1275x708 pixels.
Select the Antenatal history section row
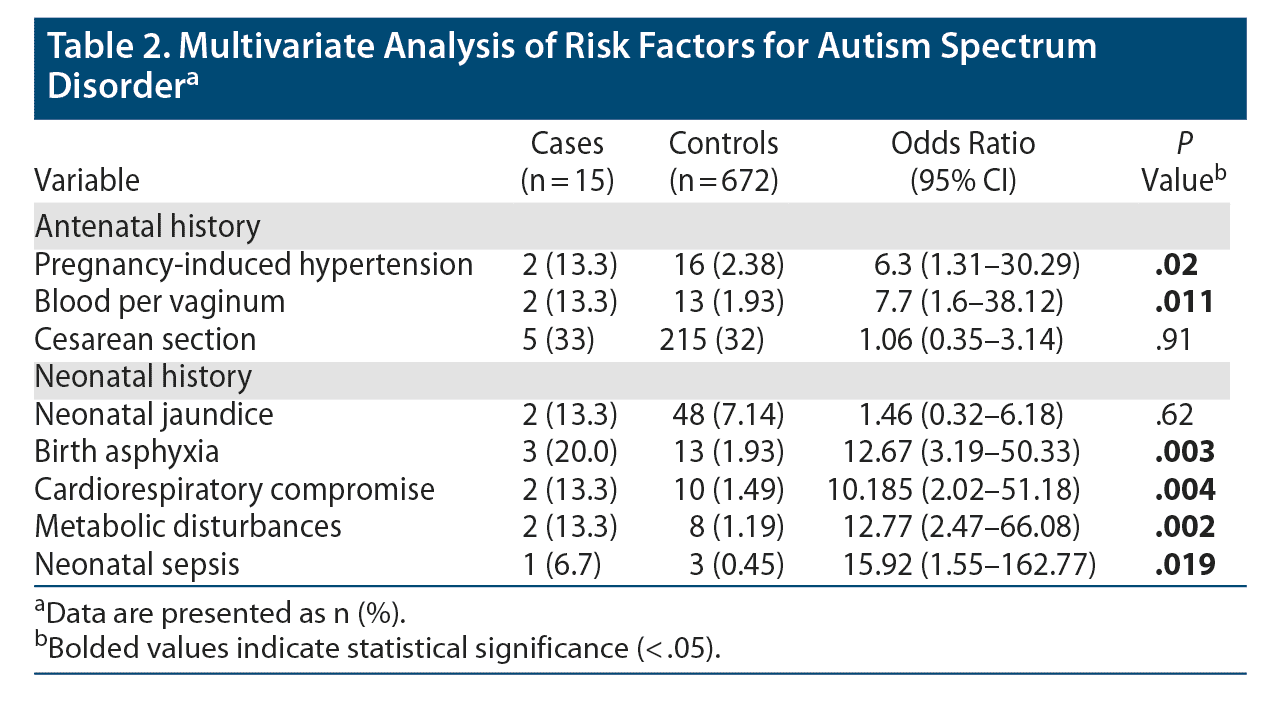click(147, 227)
